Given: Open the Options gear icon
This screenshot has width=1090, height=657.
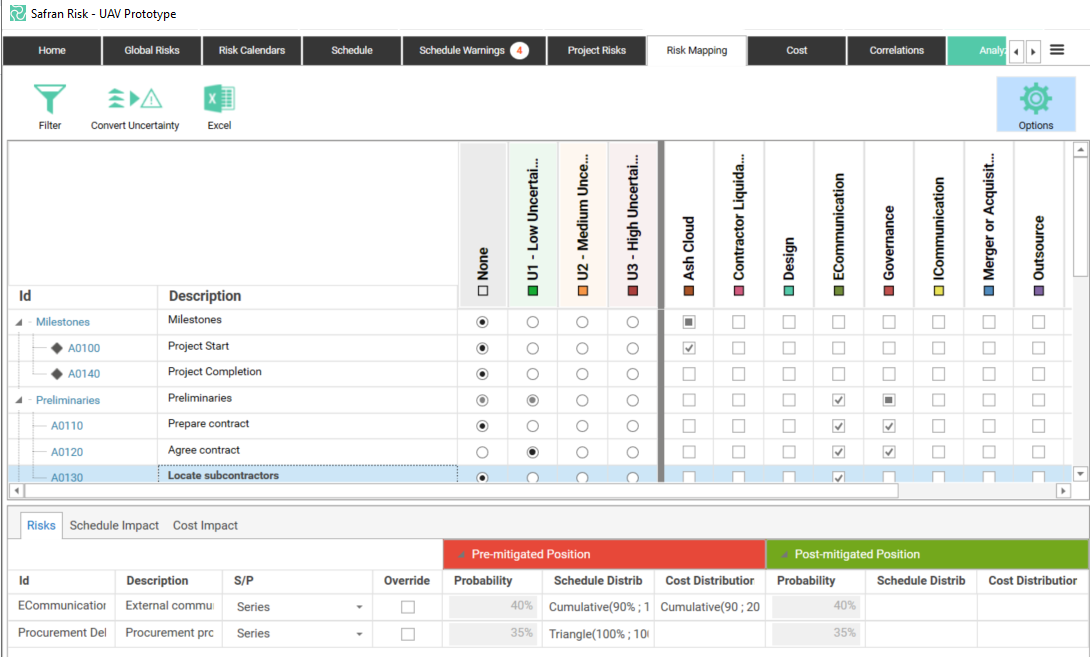Looking at the screenshot, I should tap(1035, 99).
